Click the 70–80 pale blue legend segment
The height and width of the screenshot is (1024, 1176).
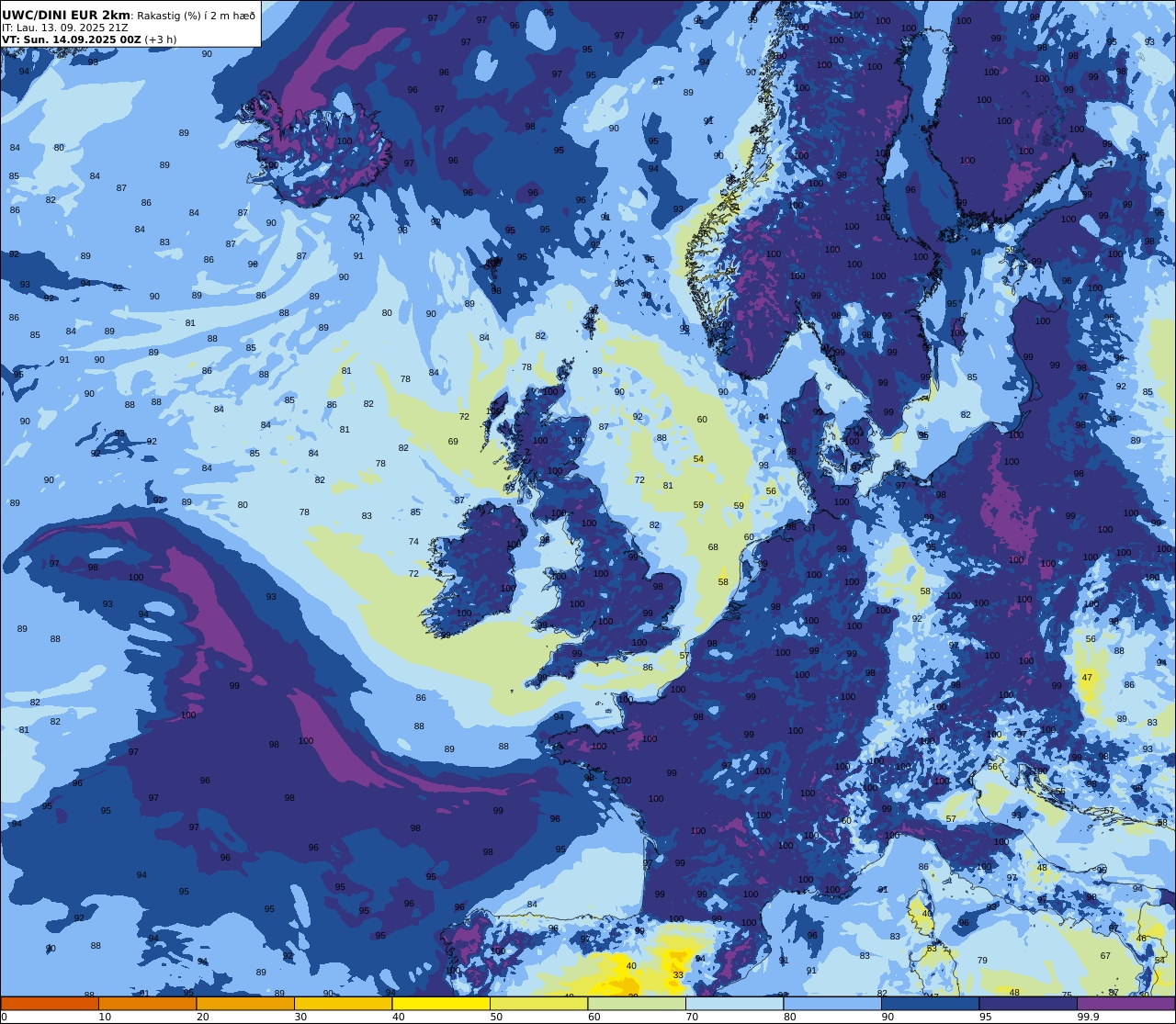click(x=734, y=1003)
